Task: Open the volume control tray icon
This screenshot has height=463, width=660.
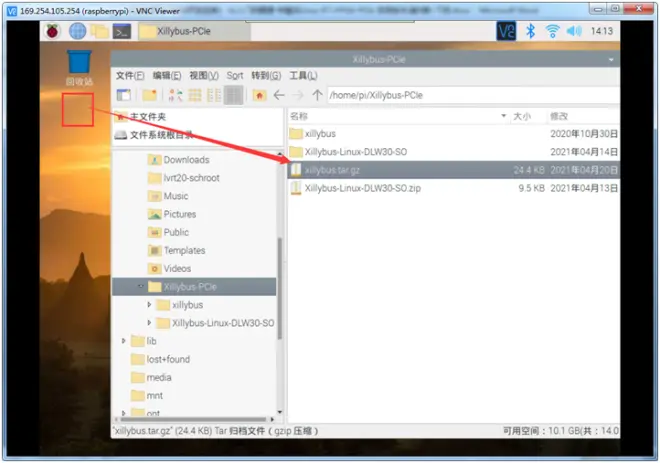Action: (574, 31)
